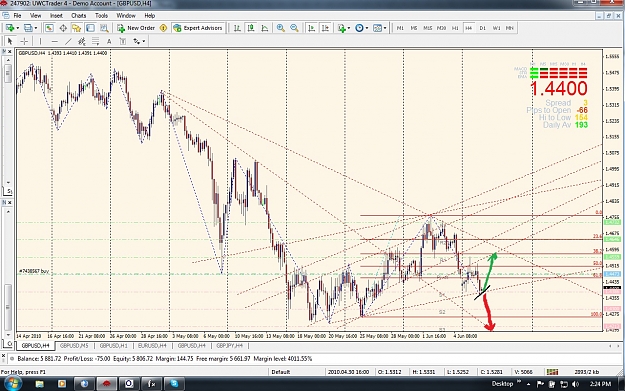Toggle the Terminal window icon
The height and width of the screenshot is (391, 625).
point(90,28)
